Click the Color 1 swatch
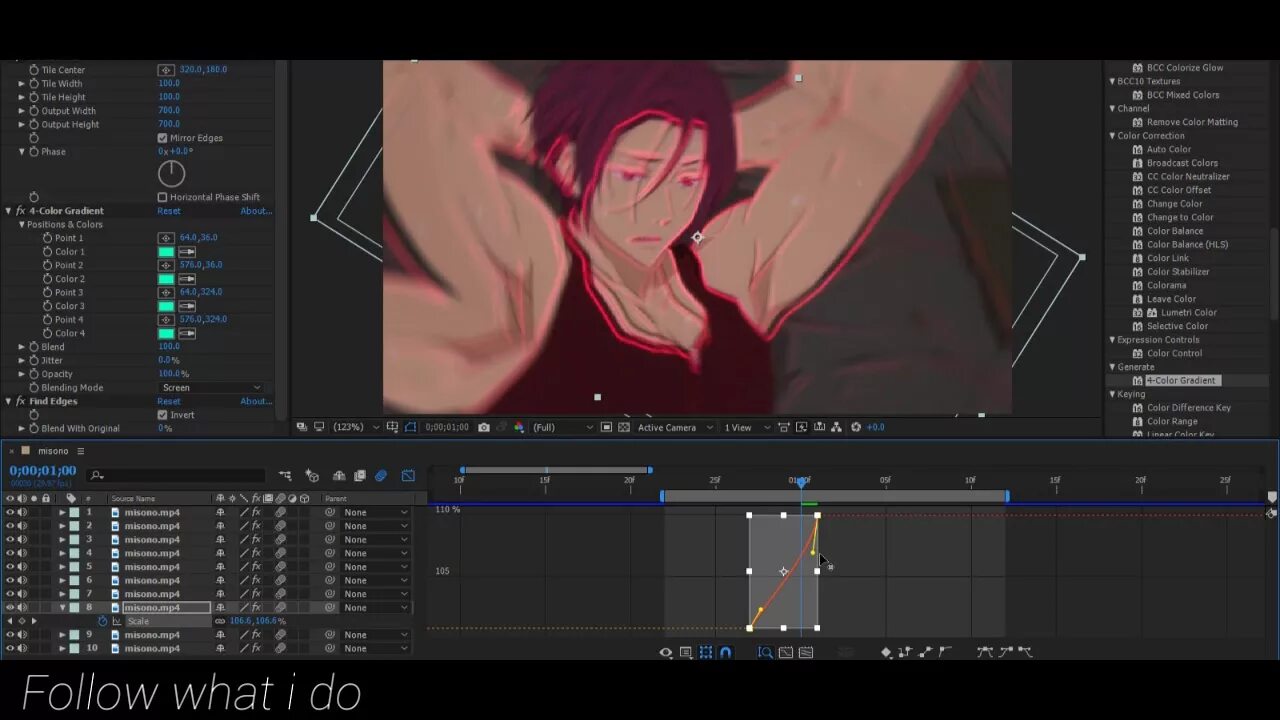The image size is (1280, 720). [x=166, y=252]
